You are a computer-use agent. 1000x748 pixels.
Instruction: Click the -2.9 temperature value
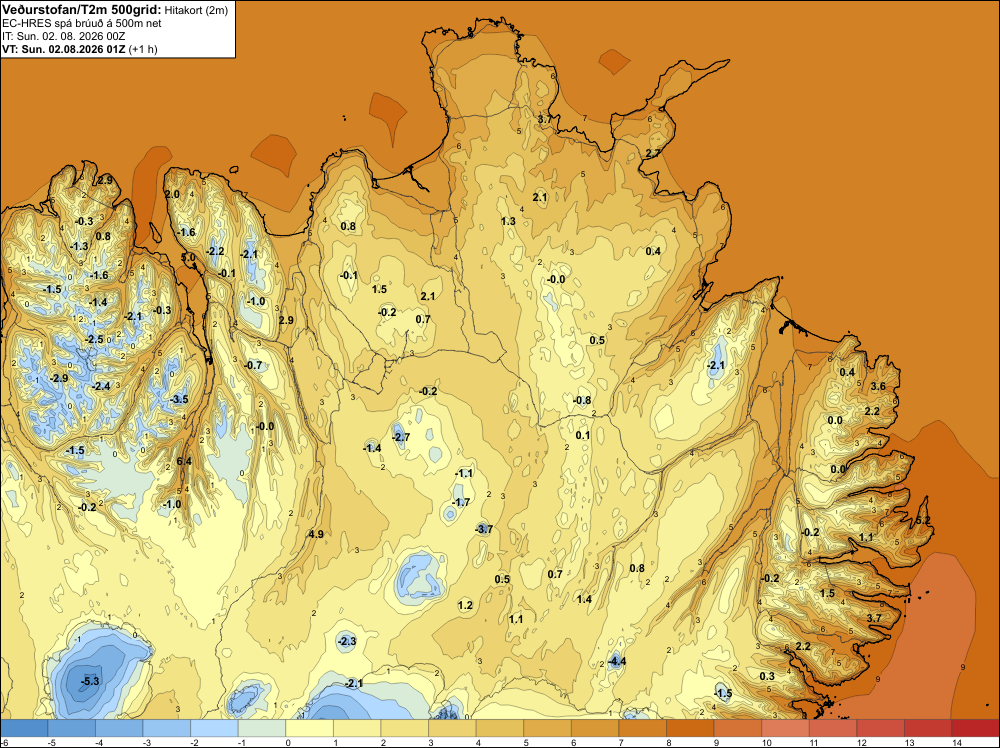point(59,378)
